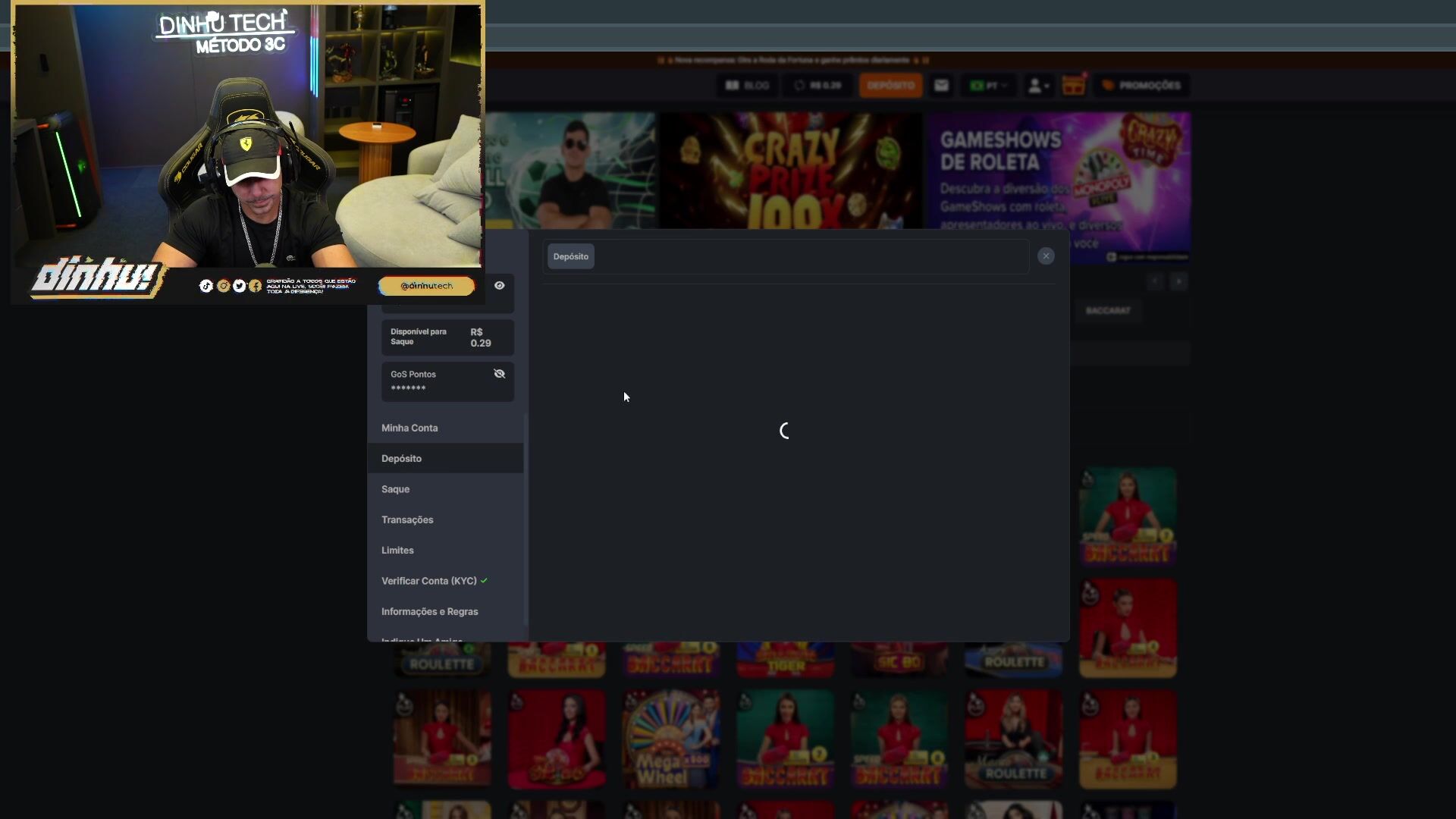This screenshot has height=819, width=1456.
Task: Click the Brazil flag icon
Action: tap(976, 86)
